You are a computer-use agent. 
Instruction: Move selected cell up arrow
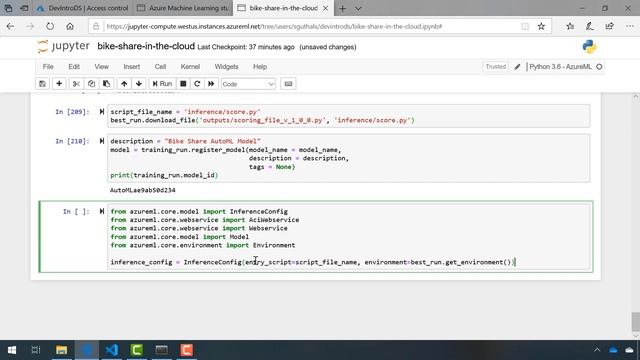[124, 84]
